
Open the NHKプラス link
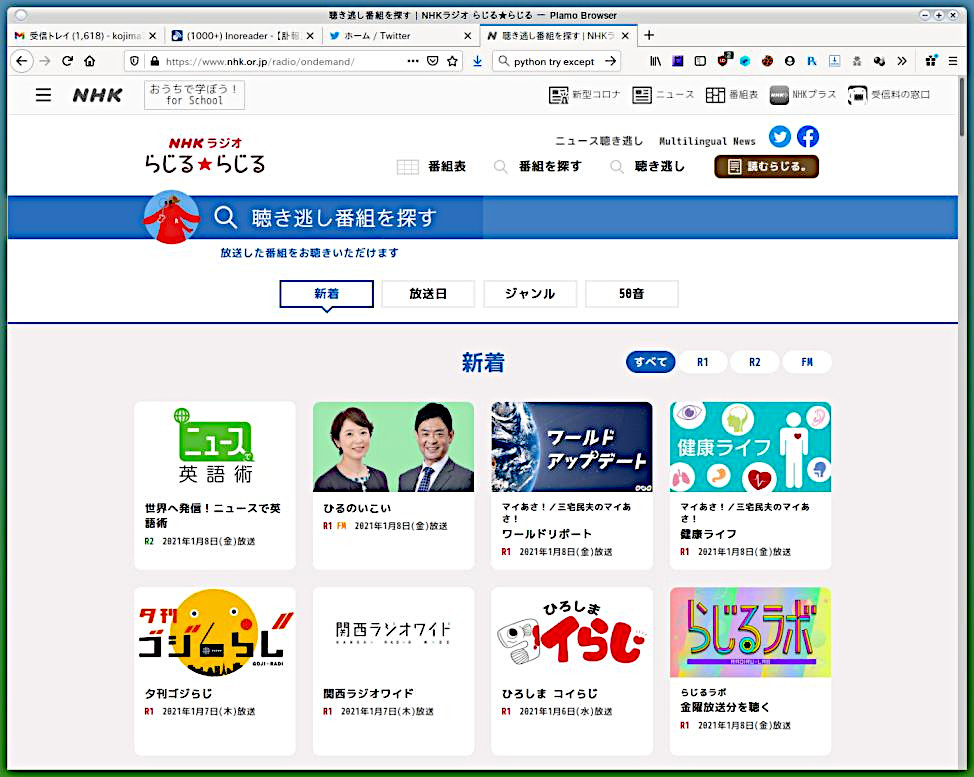click(x=803, y=94)
